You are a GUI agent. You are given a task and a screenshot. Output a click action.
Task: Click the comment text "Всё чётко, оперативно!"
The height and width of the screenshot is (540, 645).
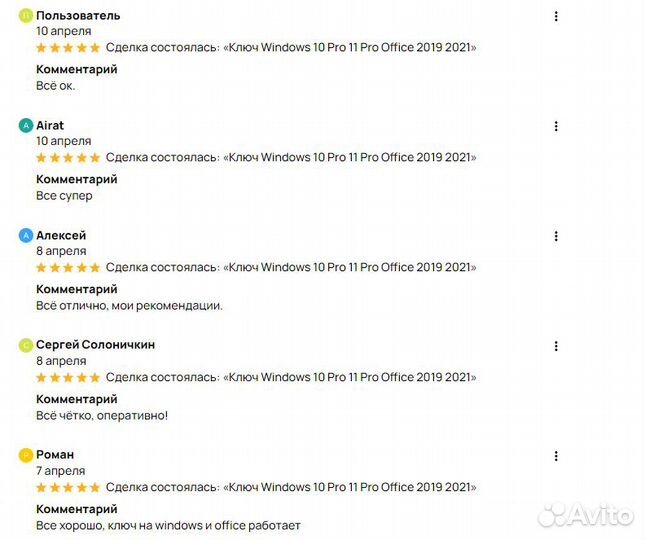[102, 415]
